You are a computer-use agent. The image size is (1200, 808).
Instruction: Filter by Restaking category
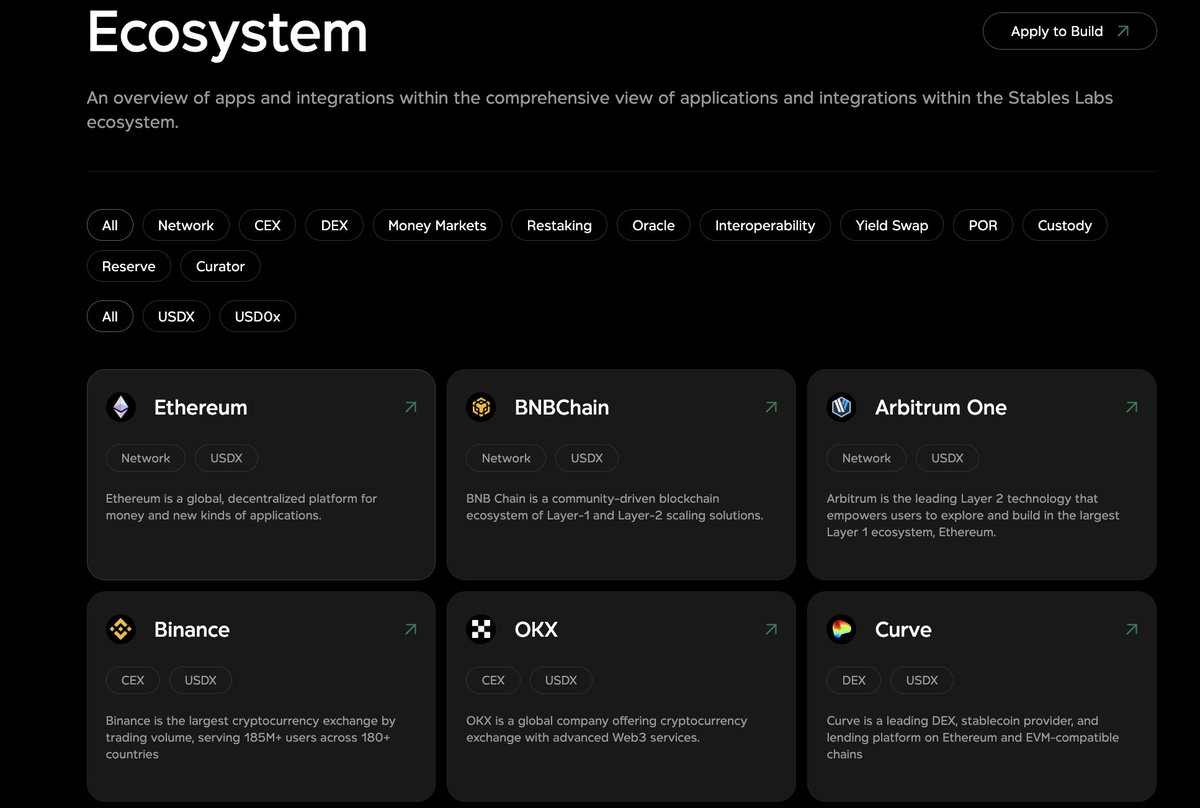tap(559, 225)
